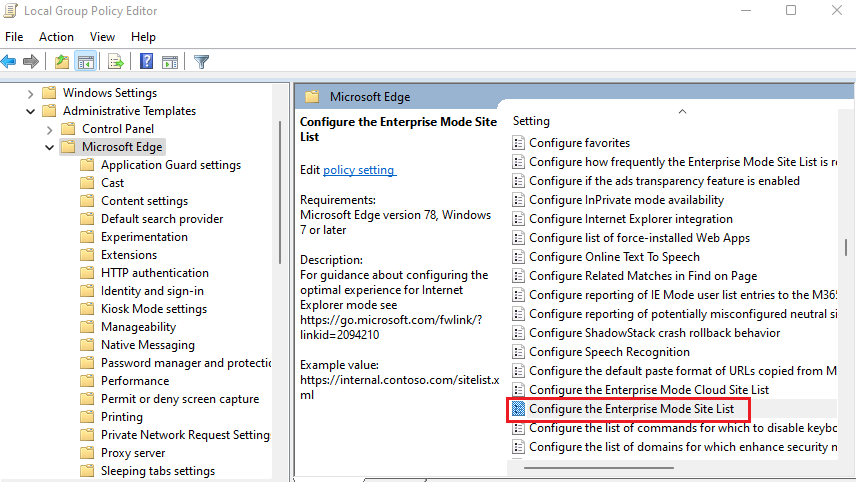Screen dimensions: 856x482
Task: Click policy icon beside Configure favorites
Action: click(x=518, y=143)
